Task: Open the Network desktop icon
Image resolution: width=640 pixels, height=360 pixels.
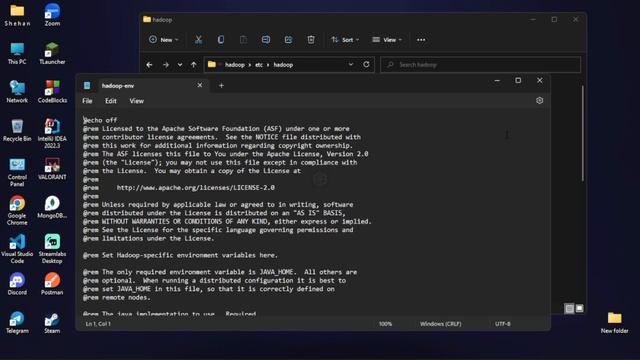Action: tap(17, 92)
